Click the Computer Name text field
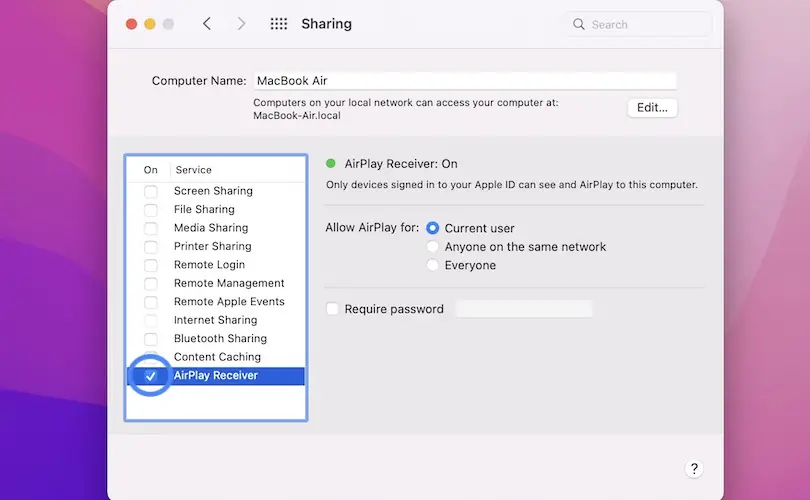The width and height of the screenshot is (810, 500). click(x=463, y=80)
